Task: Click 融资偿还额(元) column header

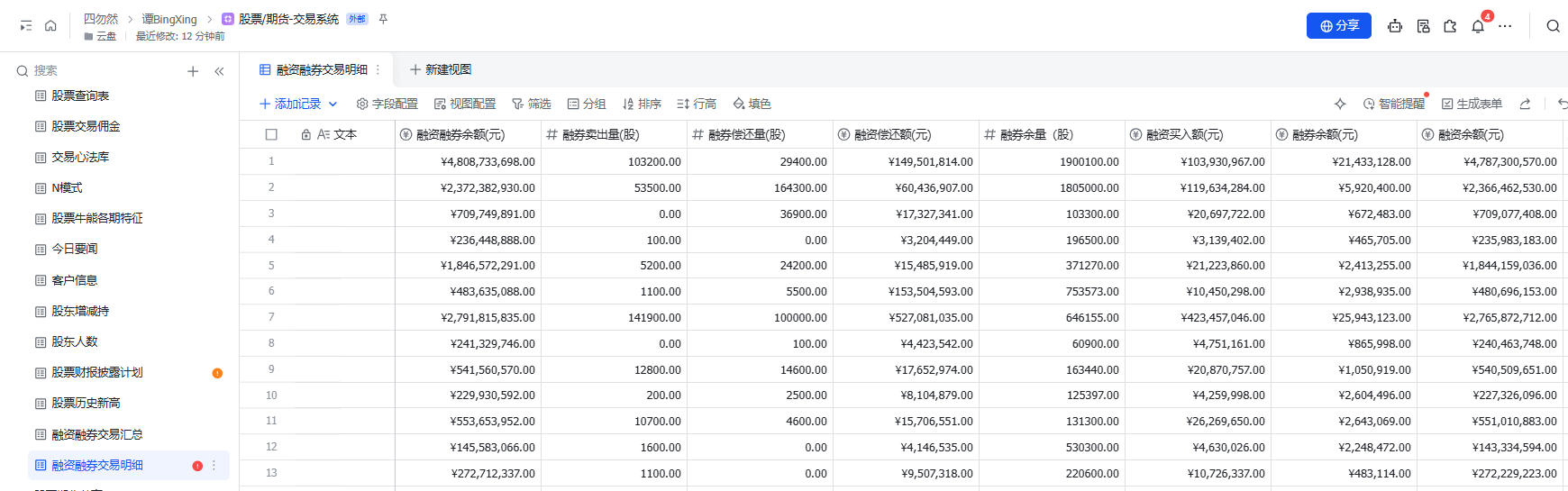Action: tap(906, 134)
